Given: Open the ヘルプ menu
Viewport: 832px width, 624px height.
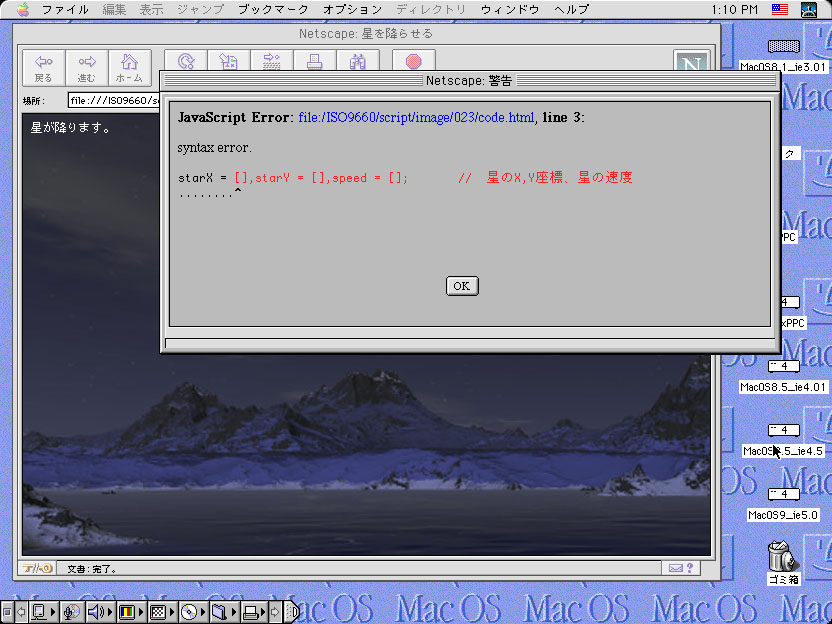Looking at the screenshot, I should tap(571, 10).
